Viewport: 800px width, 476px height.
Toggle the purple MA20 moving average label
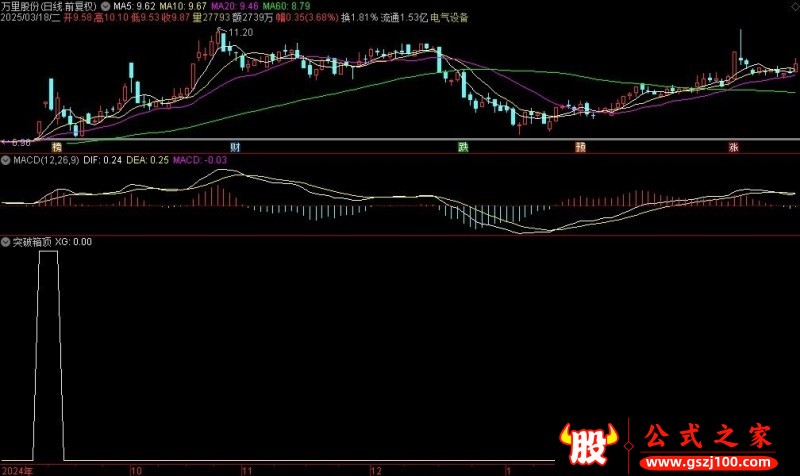235,6
